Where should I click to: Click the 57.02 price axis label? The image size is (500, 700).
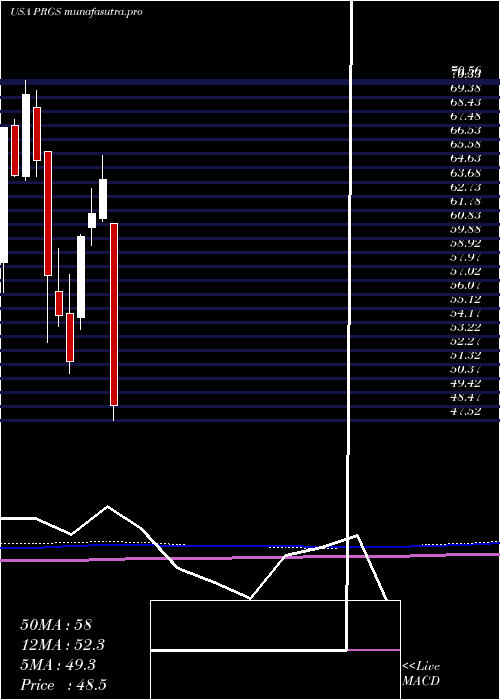tap(465, 271)
